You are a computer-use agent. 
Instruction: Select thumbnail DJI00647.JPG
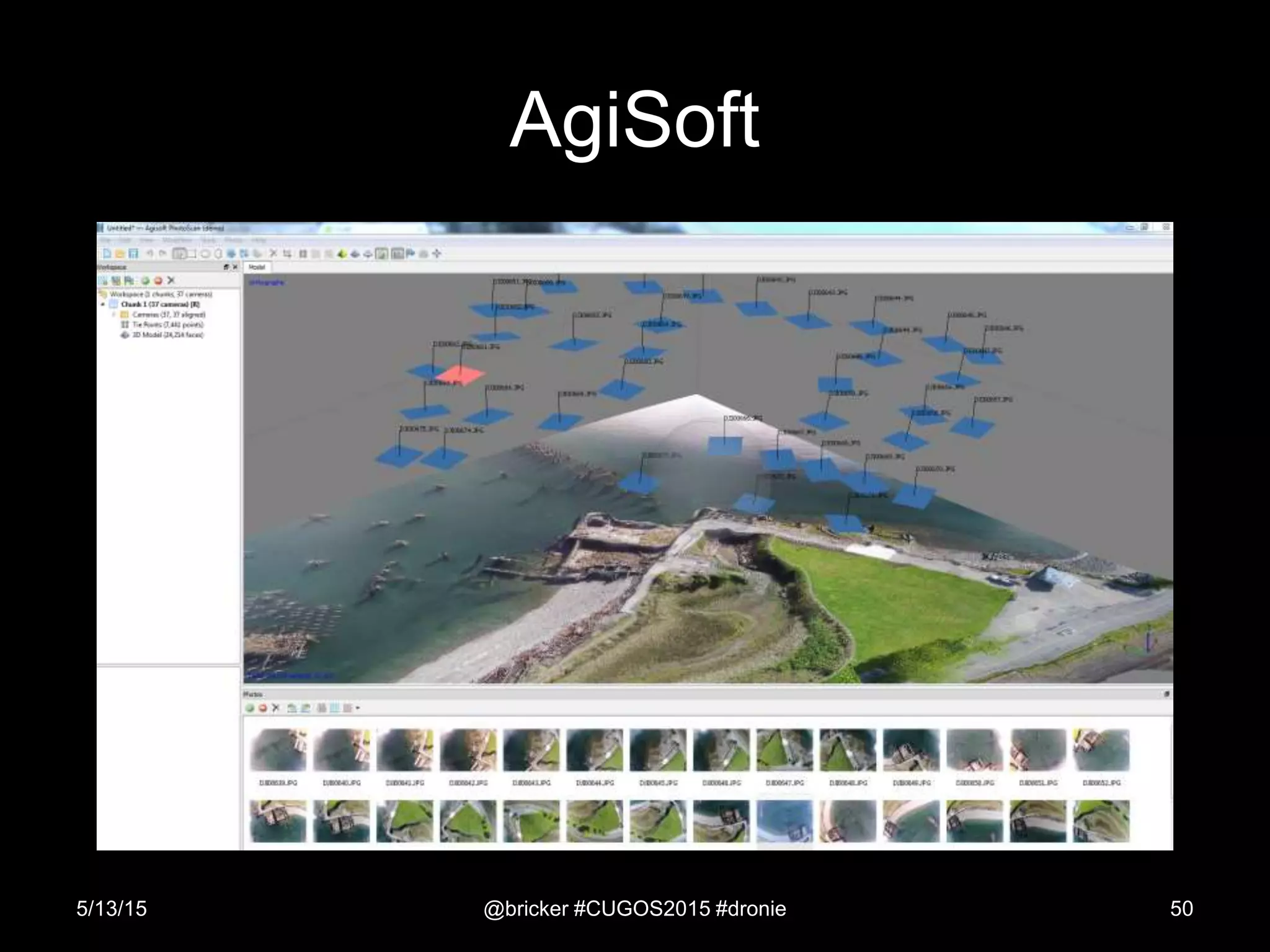click(784, 757)
